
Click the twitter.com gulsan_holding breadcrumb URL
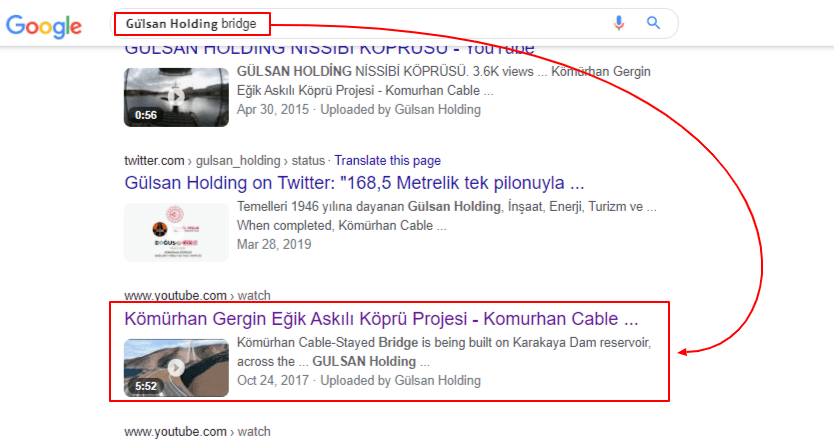226,160
